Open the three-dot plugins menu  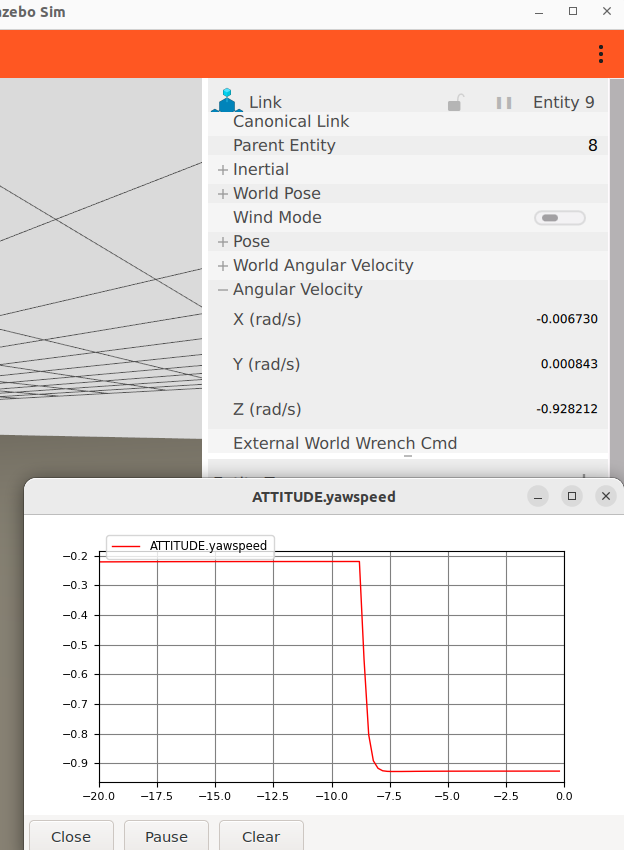click(x=601, y=54)
